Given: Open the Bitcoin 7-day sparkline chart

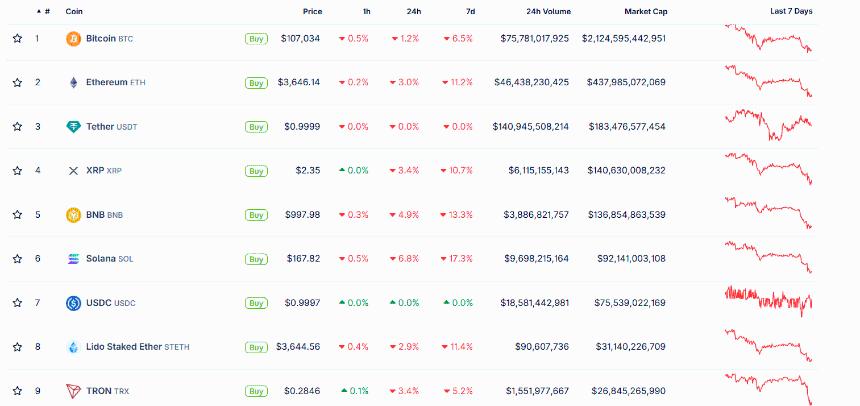Looking at the screenshot, I should 768,38.
